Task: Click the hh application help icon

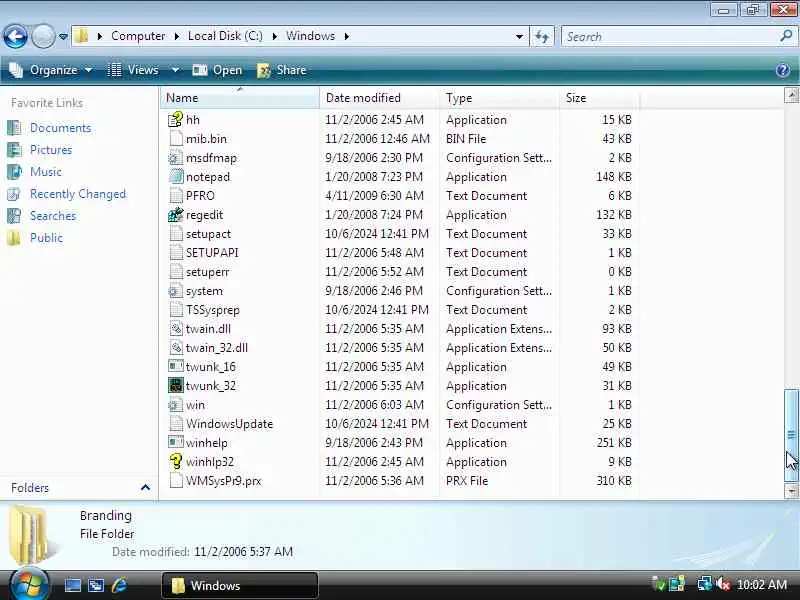Action: [x=176, y=119]
